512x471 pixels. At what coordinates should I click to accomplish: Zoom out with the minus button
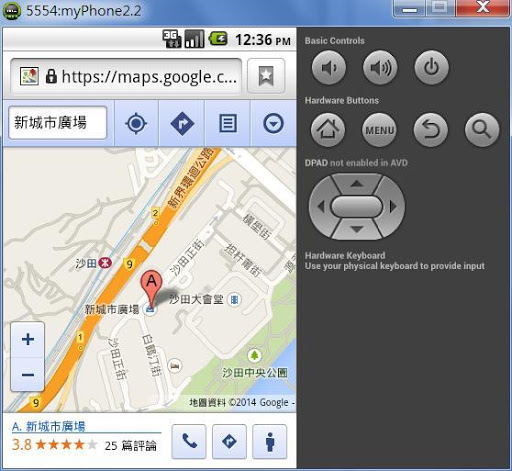click(x=28, y=375)
